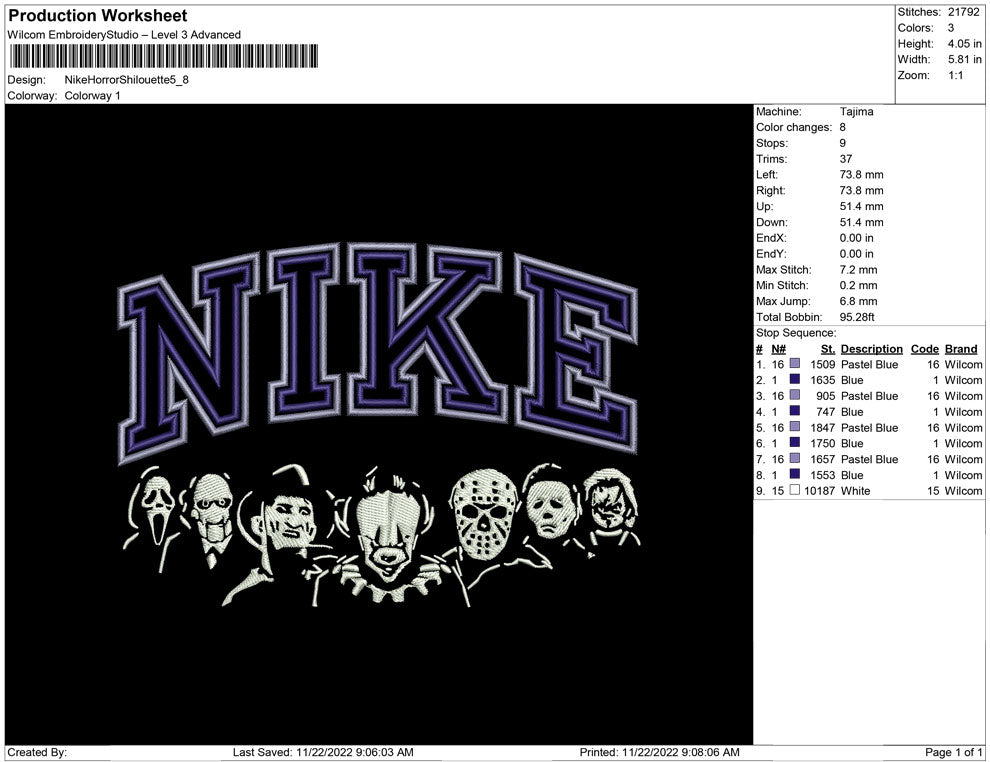Viewport: 990px width, 762px height.
Task: Click 'Wilcom EmbroideryStudio – Level 3 Advanced' text
Action: tap(124, 35)
